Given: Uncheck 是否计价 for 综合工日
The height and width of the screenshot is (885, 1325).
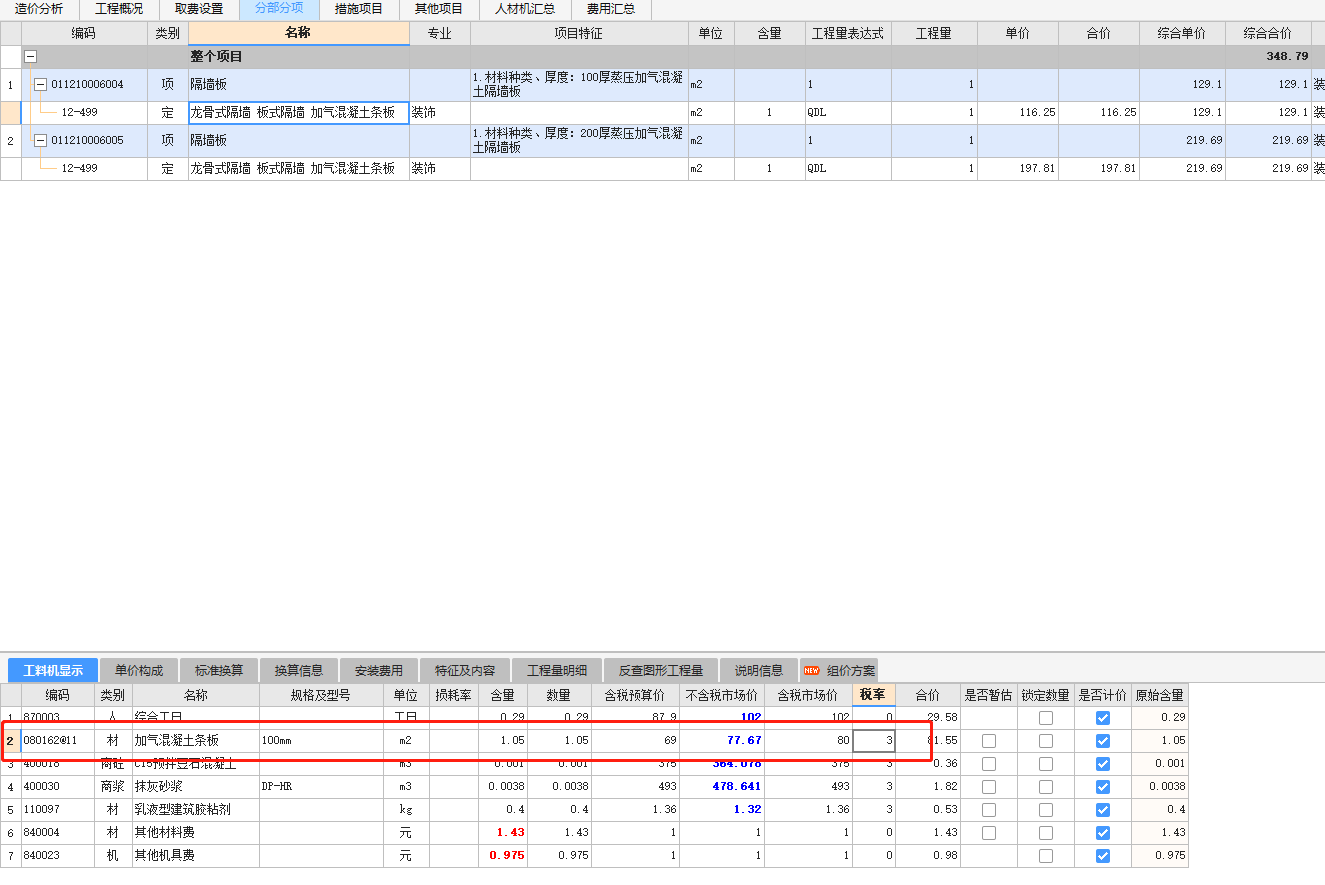Looking at the screenshot, I should [x=1103, y=718].
